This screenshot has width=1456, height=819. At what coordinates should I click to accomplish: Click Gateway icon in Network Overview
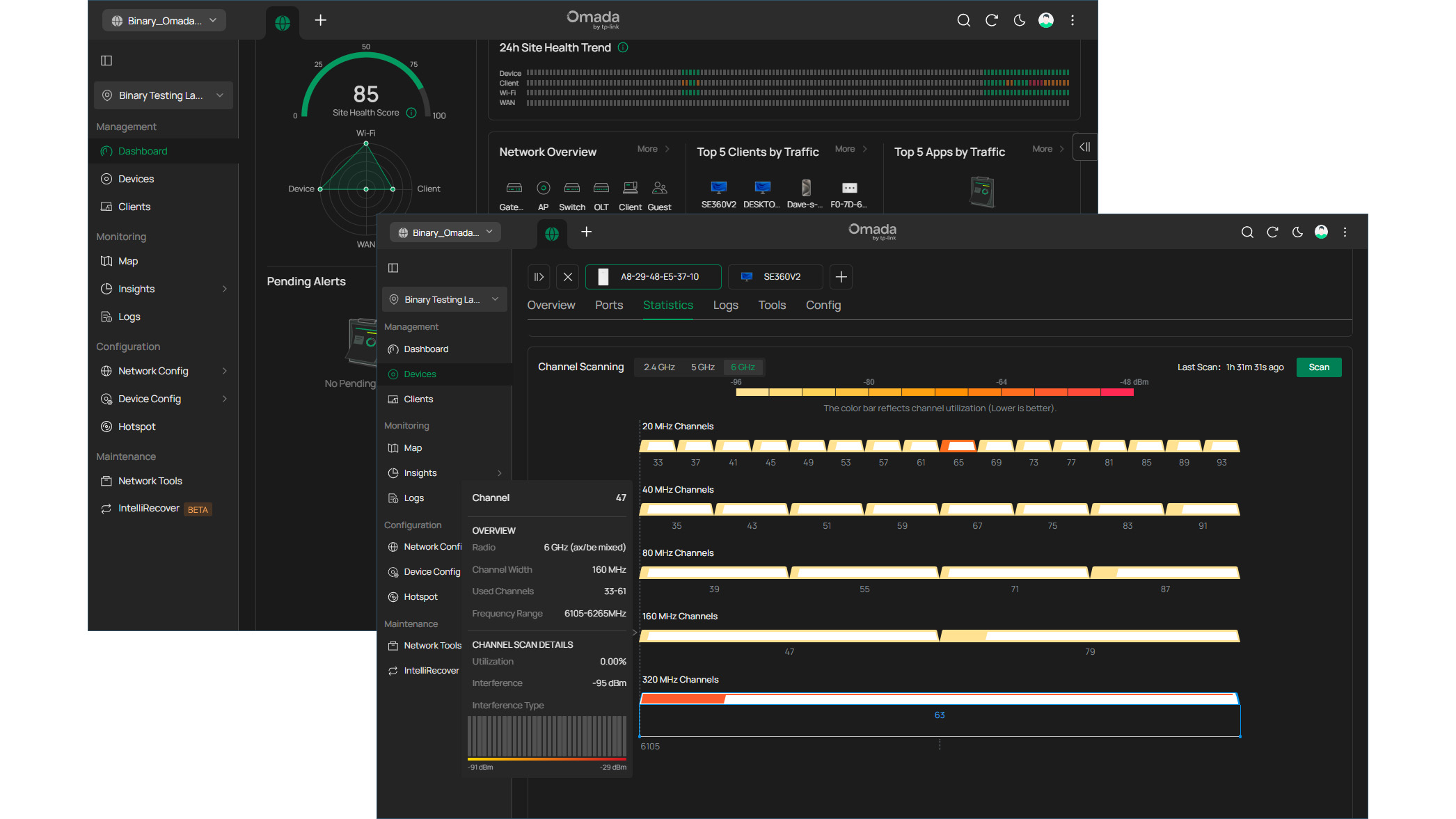pyautogui.click(x=514, y=188)
